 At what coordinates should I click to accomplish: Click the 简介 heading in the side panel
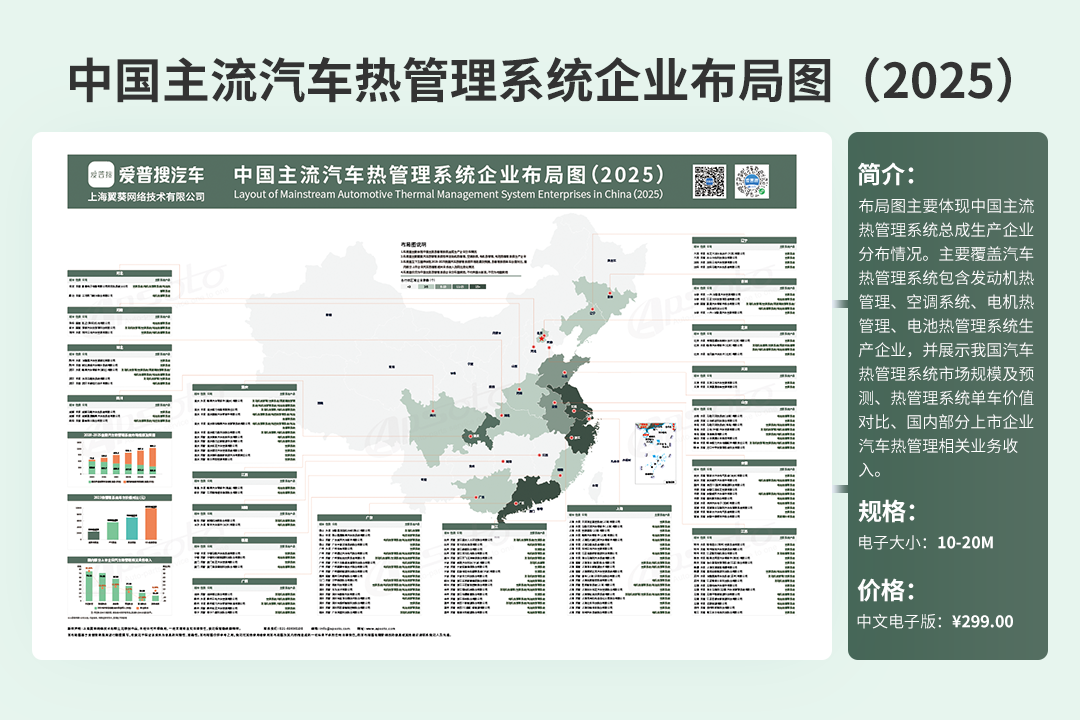click(886, 175)
